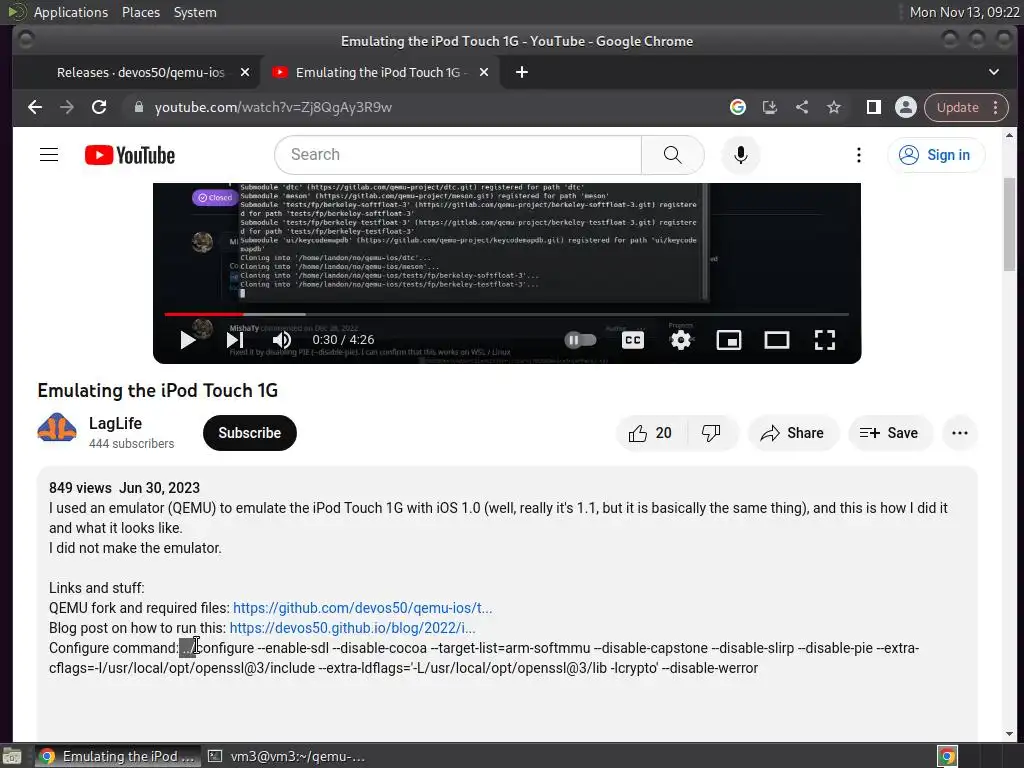Open YouTube settings three-dot menu
The height and width of the screenshot is (768, 1024).
[859, 155]
